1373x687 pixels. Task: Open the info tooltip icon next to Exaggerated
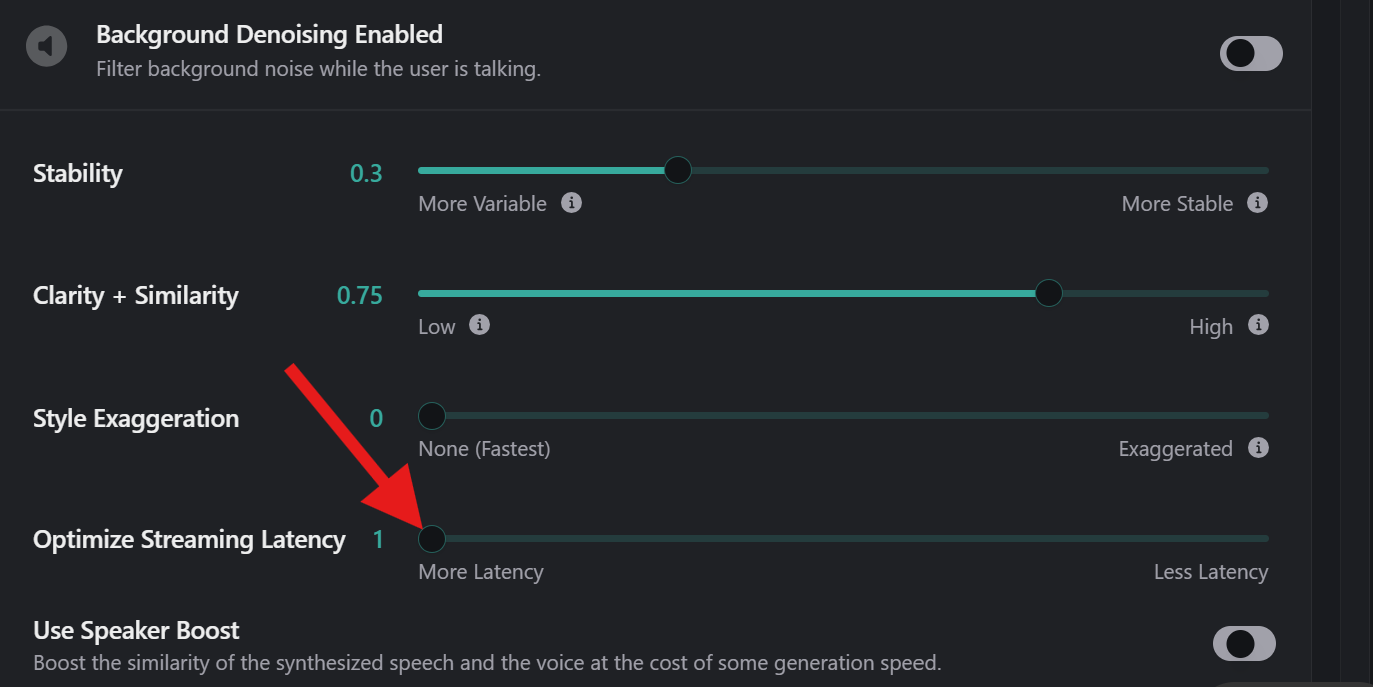click(x=1259, y=447)
